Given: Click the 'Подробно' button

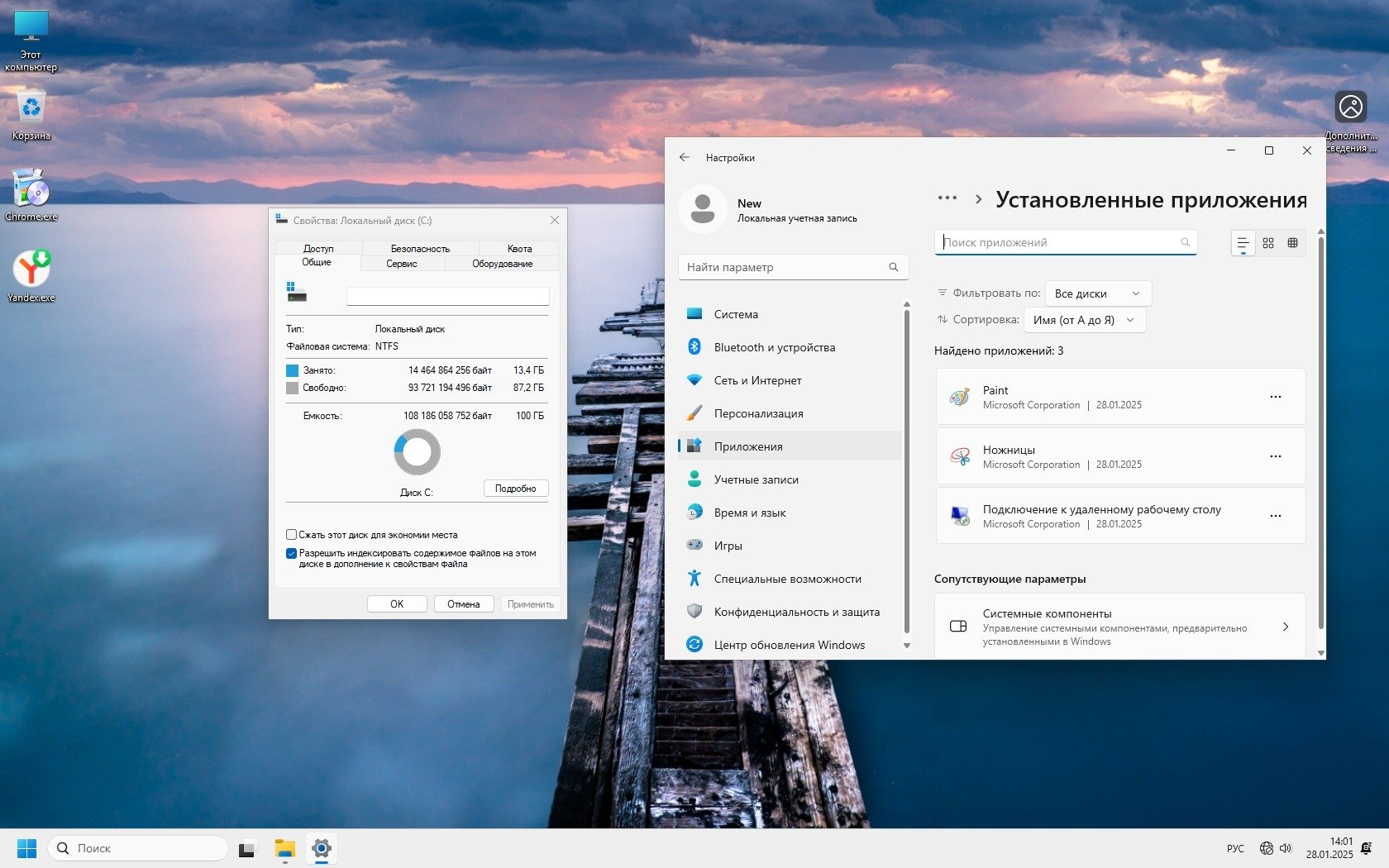Looking at the screenshot, I should click(x=515, y=489).
